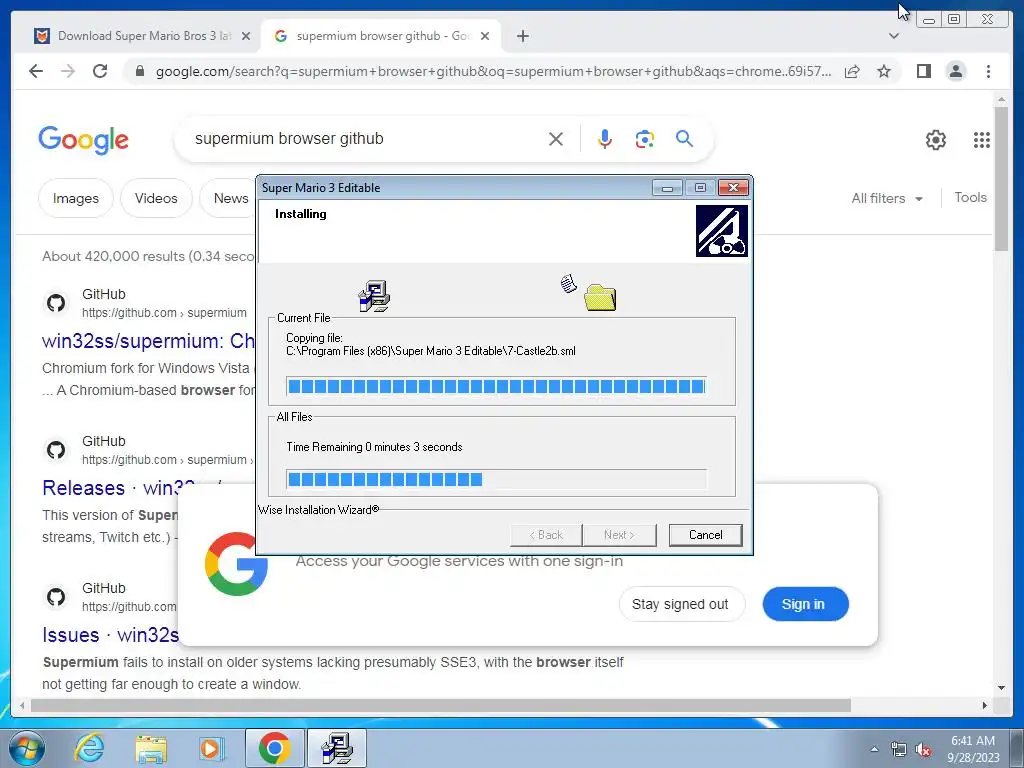Close the Download Super Mario Bros 3 tab
Screen dimensions: 1024x768
click(x=246, y=36)
